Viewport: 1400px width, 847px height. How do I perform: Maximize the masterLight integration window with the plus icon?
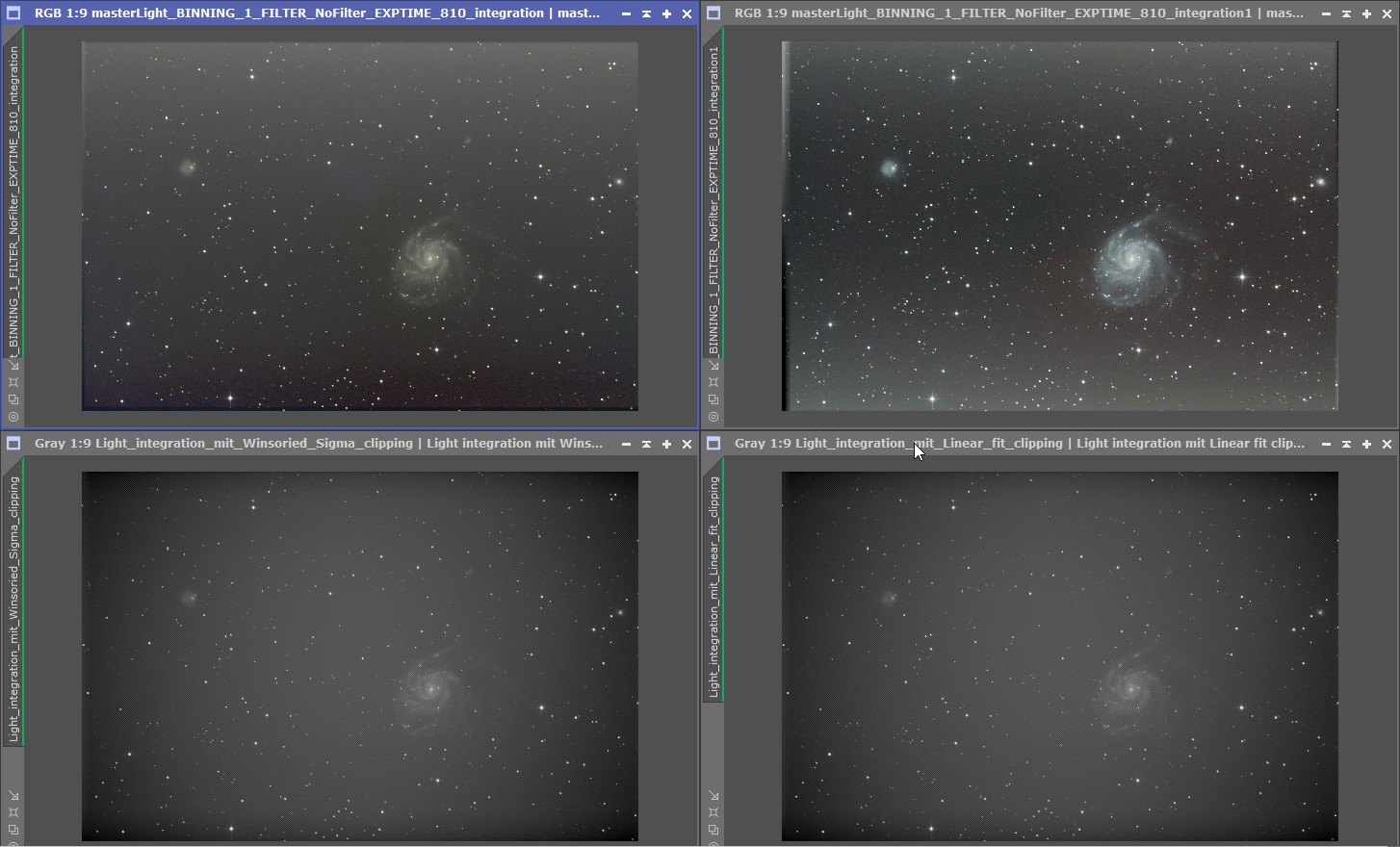(666, 14)
